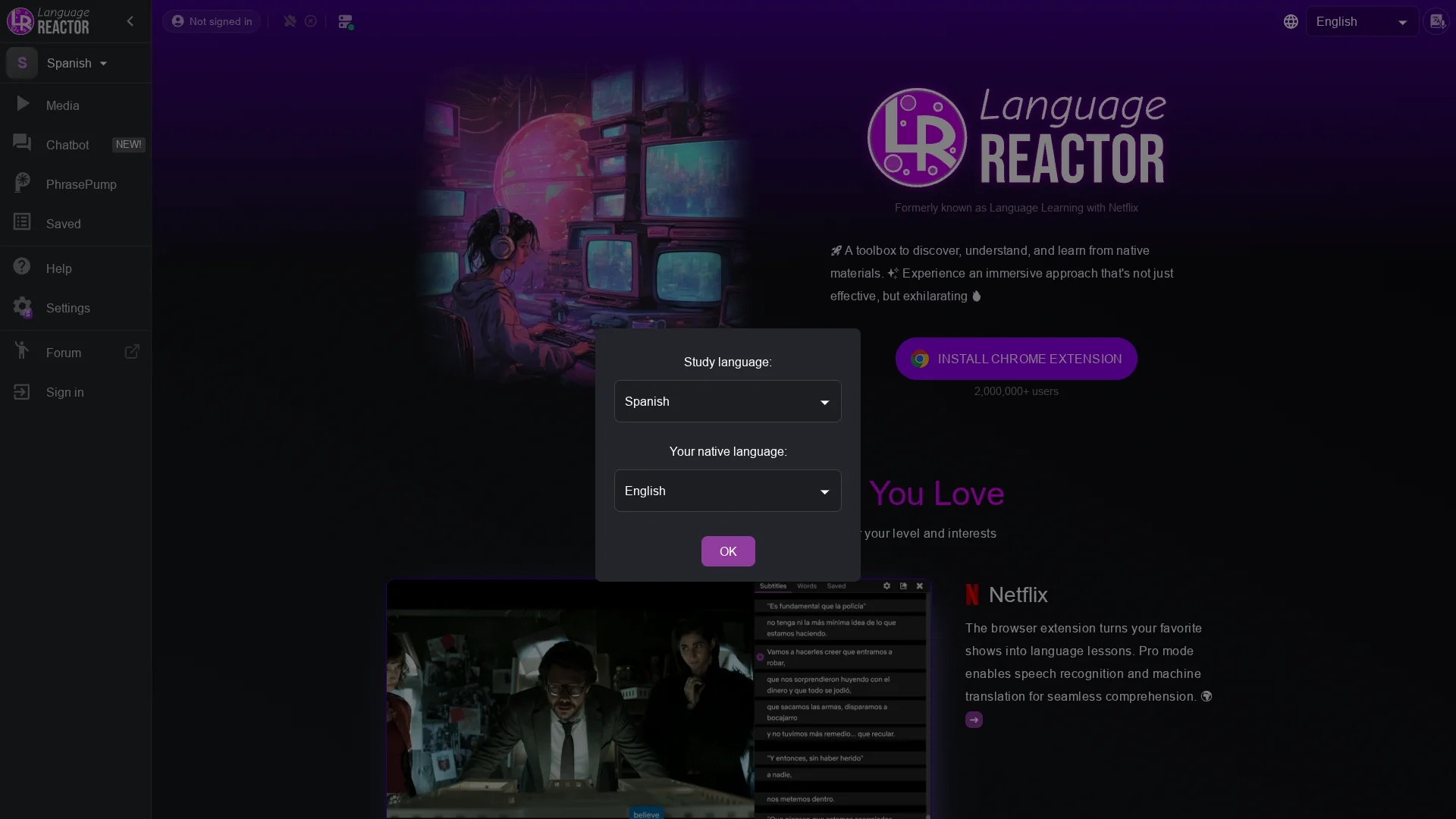Viewport: 1456px width, 819px height.
Task: Open the English interface language dropdown at top right
Action: 1362,21
